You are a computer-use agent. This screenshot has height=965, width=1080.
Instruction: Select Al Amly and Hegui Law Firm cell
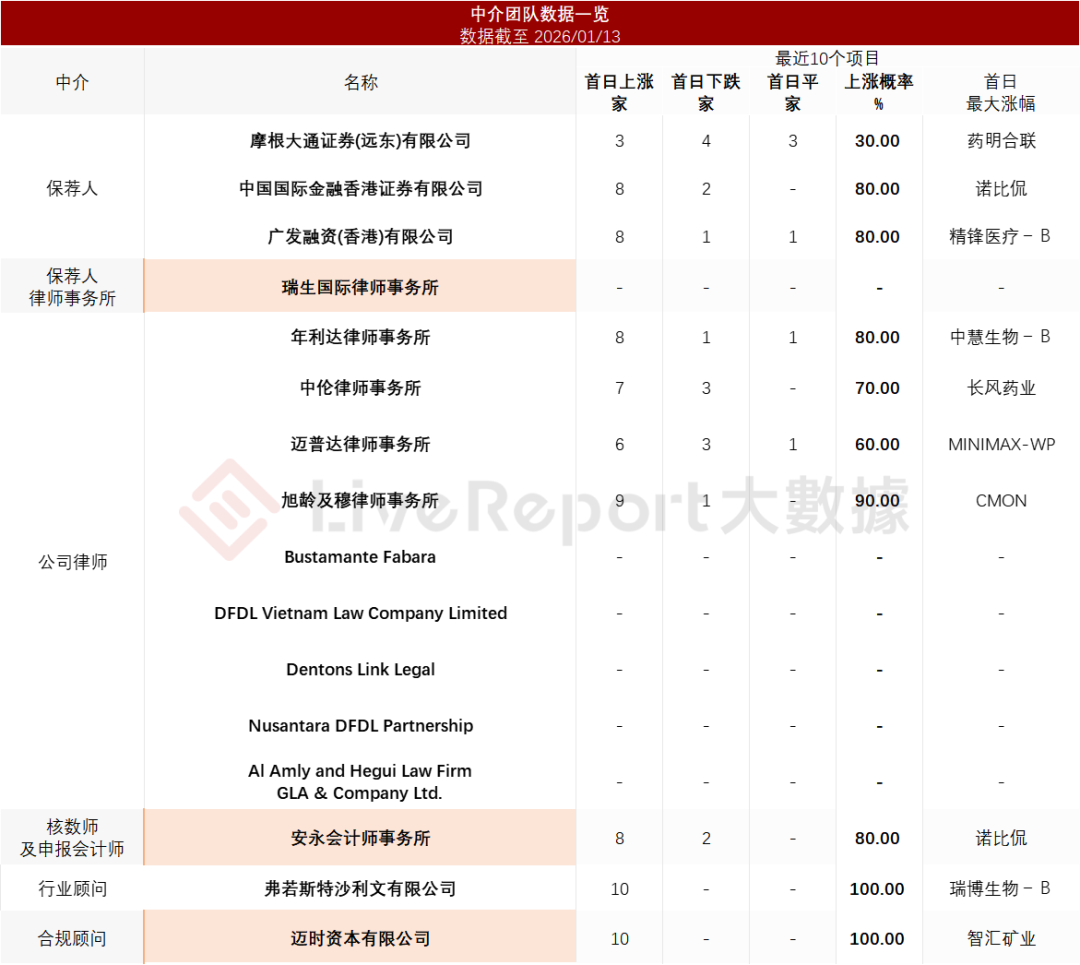click(x=360, y=782)
